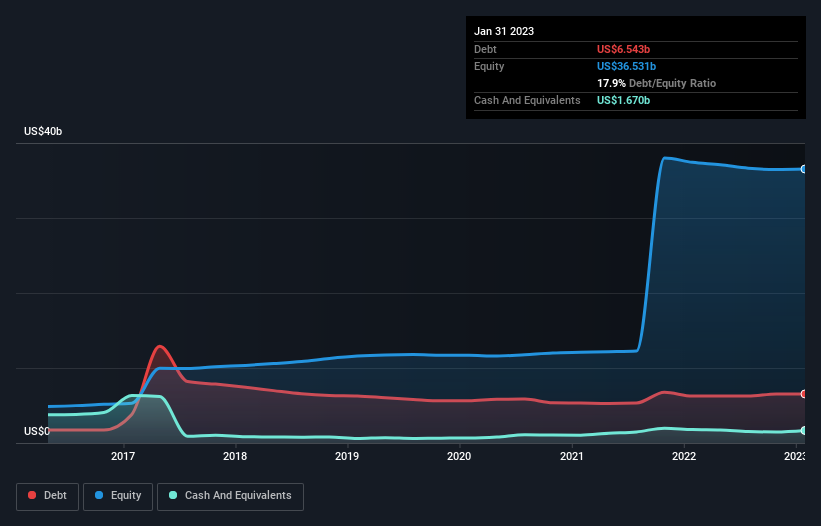
Task: Click the 2019 x-axis year label
Action: click(x=347, y=456)
